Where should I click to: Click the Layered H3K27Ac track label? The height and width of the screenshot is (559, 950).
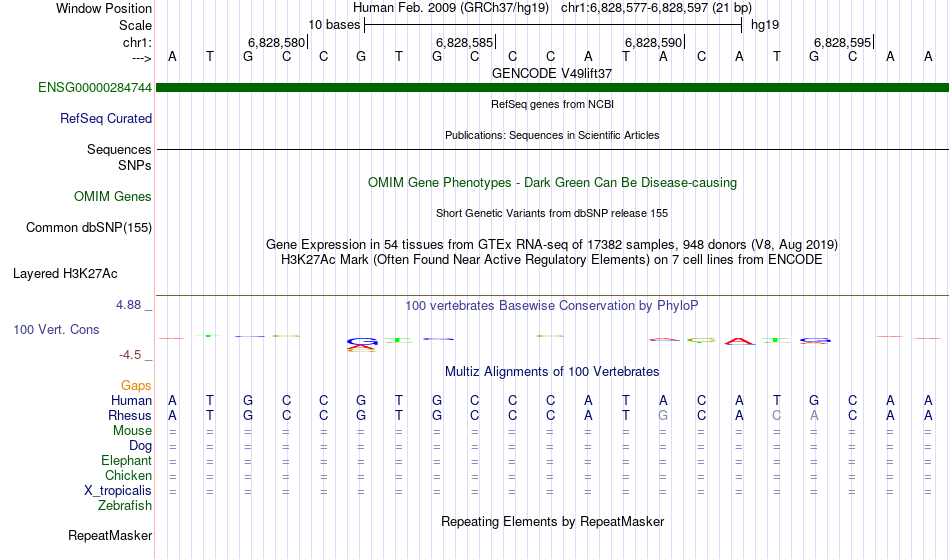click(x=65, y=274)
